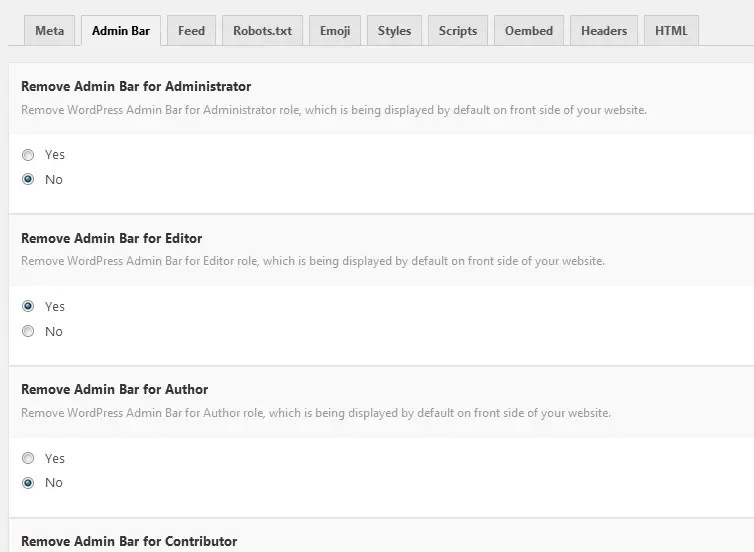Open the Oembed tab

529,31
